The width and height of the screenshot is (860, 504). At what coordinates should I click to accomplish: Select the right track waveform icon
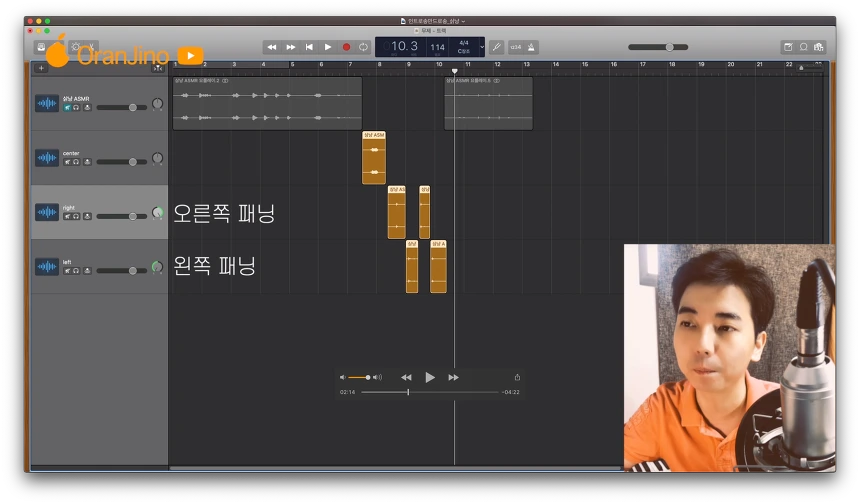point(47,212)
